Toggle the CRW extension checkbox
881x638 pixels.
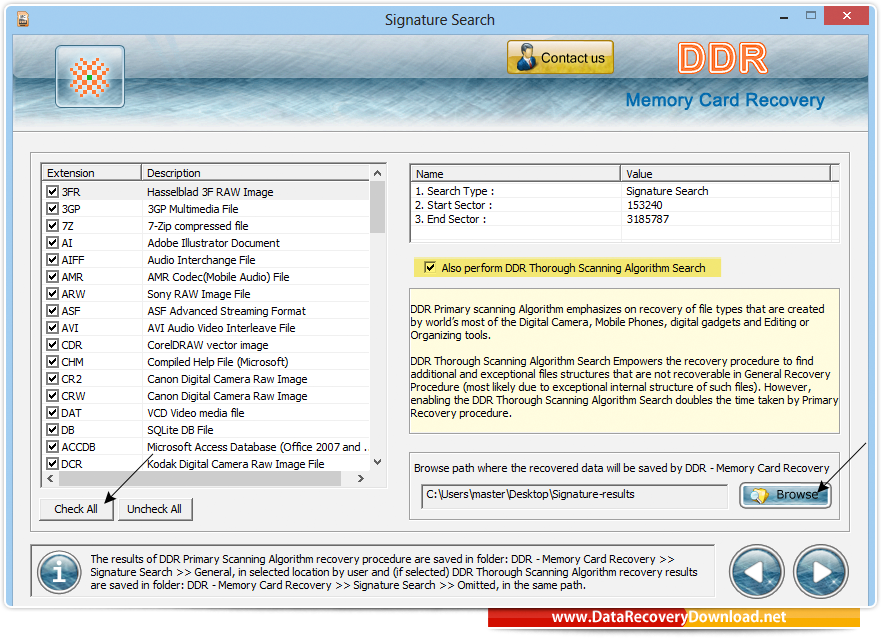pos(53,395)
